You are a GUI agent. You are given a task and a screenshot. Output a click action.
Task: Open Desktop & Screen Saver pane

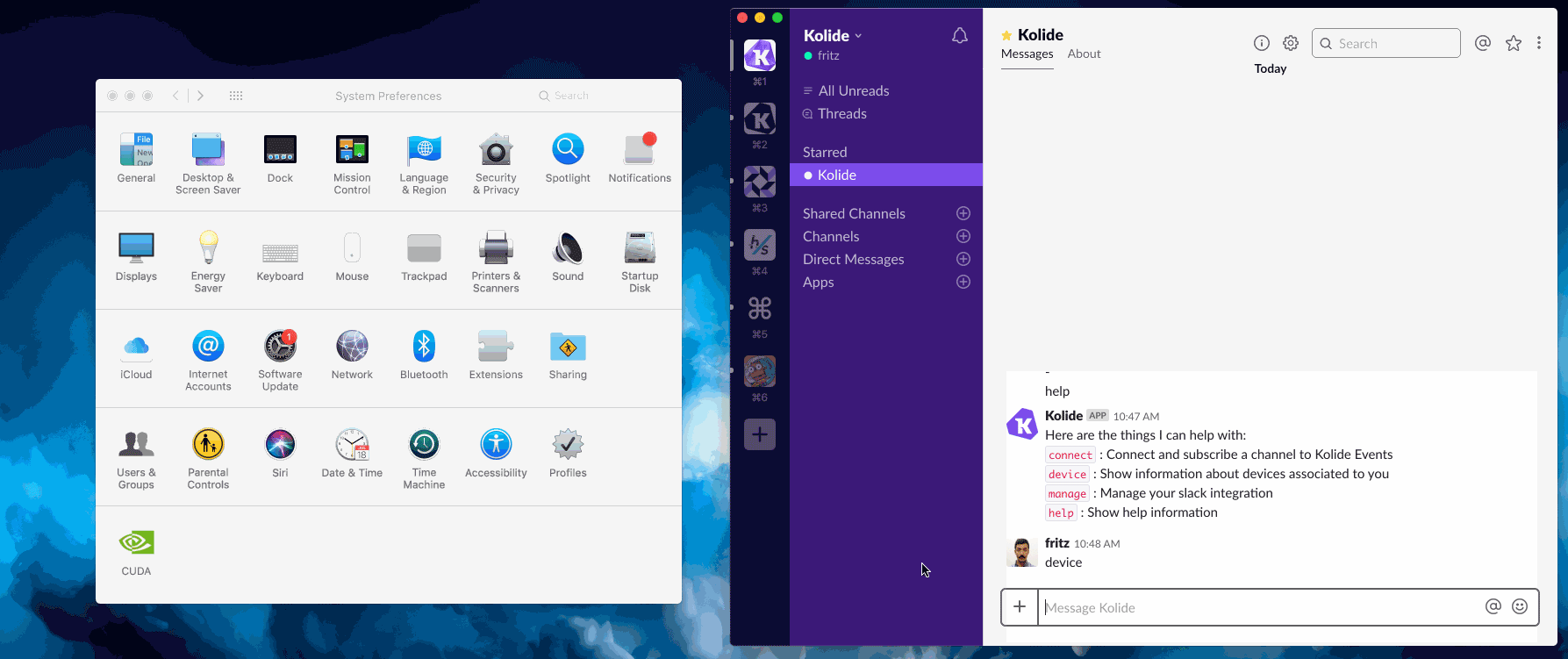tap(208, 163)
